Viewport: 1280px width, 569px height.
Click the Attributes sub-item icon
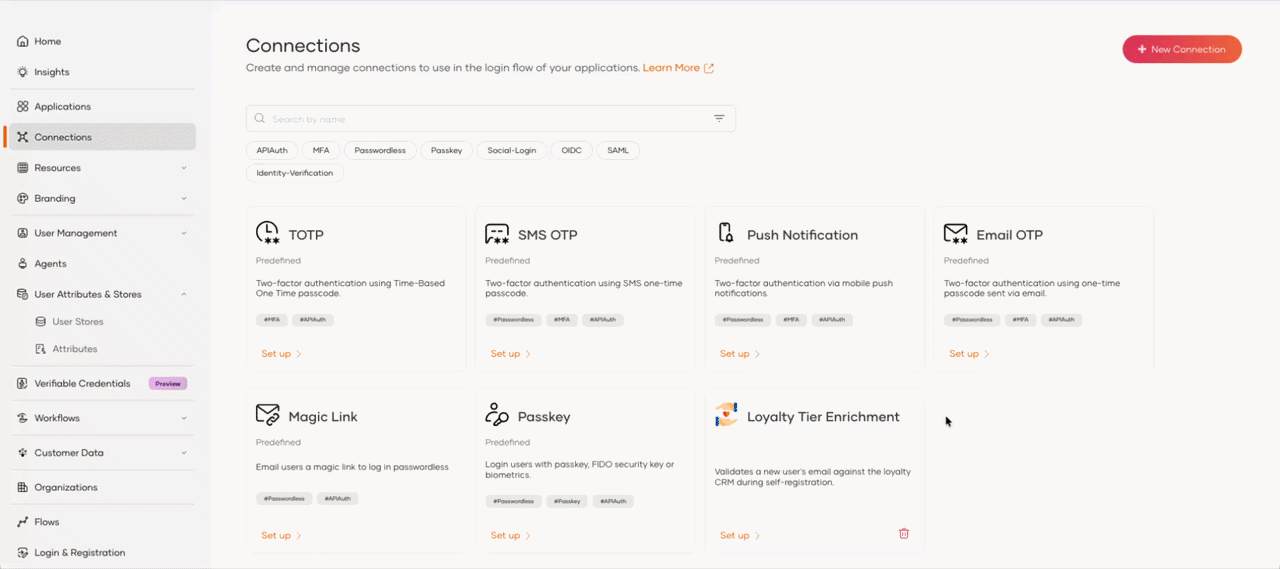(41, 349)
